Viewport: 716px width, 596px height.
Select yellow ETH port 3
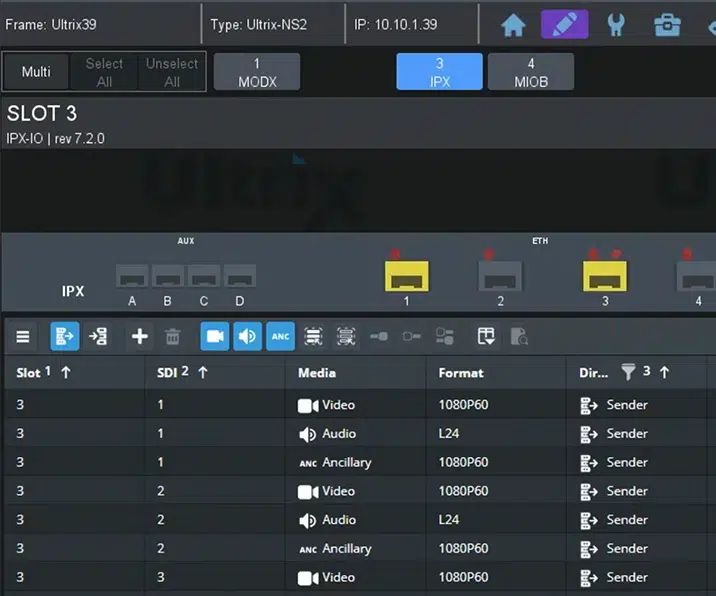pyautogui.click(x=605, y=276)
